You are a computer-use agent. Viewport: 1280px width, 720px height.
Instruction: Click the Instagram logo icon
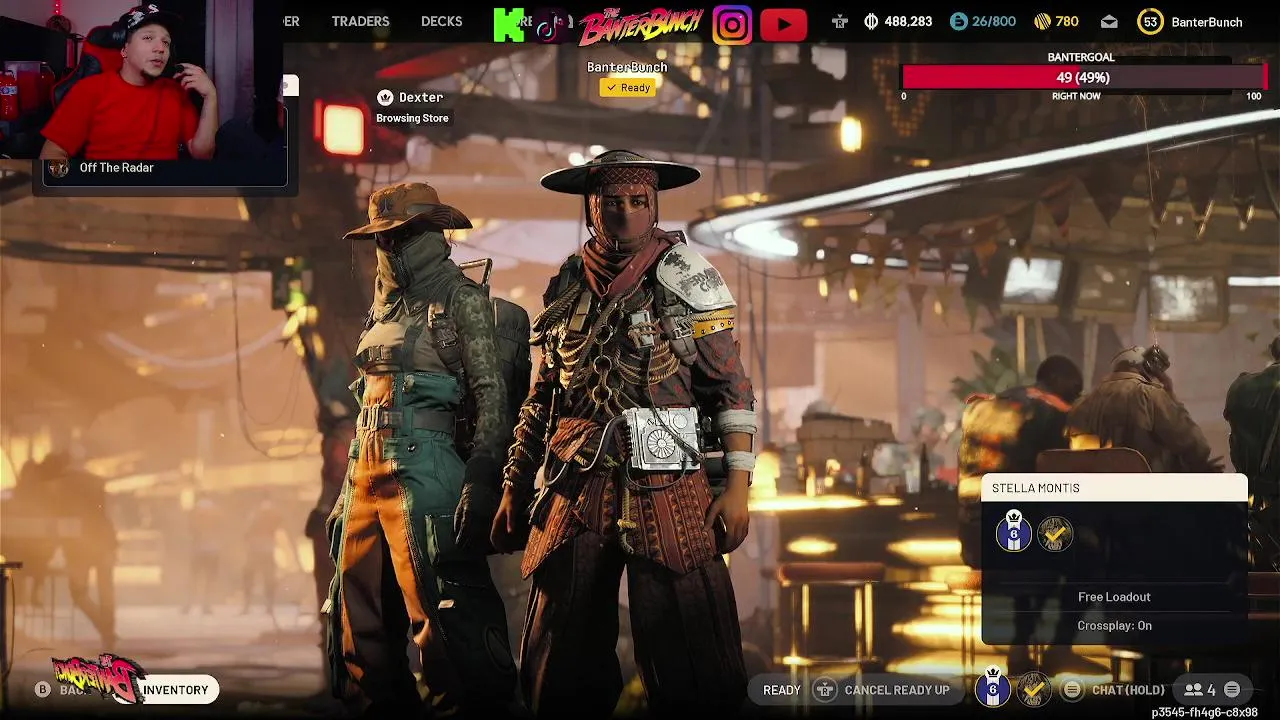pos(732,25)
